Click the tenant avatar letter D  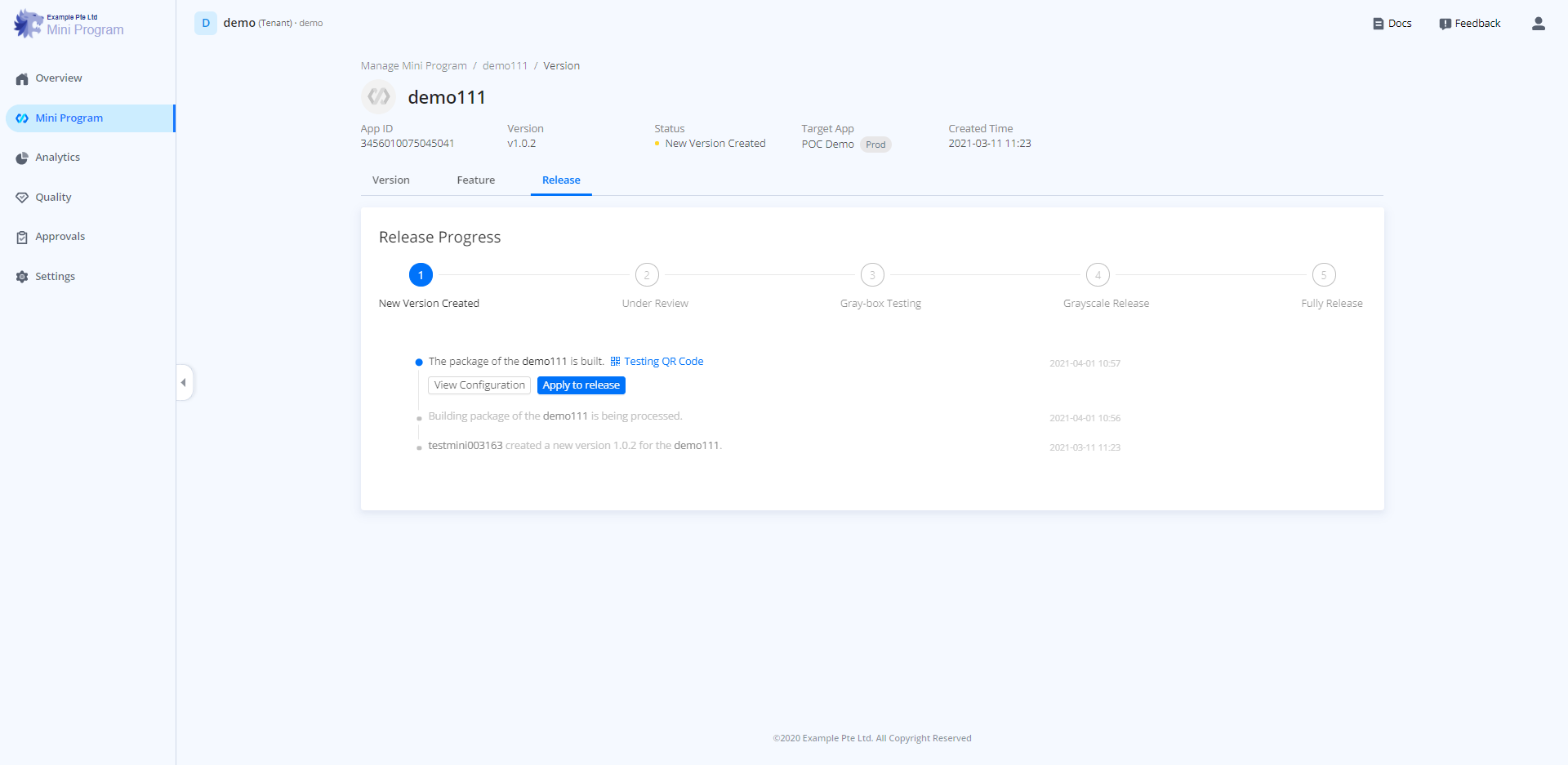pos(206,23)
